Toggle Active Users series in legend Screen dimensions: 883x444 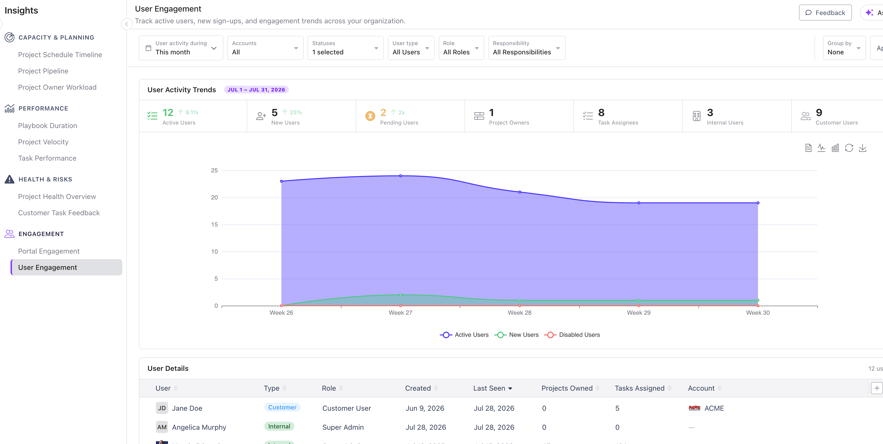click(x=465, y=335)
